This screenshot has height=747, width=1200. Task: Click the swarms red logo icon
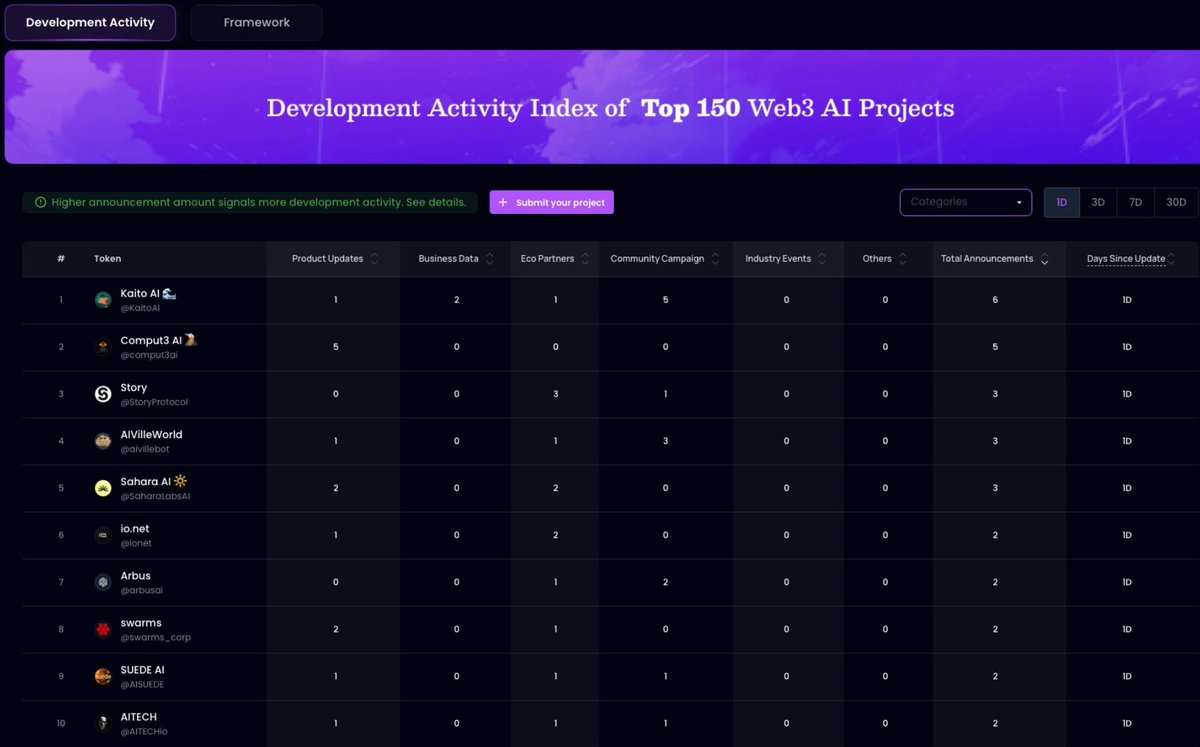click(x=103, y=629)
